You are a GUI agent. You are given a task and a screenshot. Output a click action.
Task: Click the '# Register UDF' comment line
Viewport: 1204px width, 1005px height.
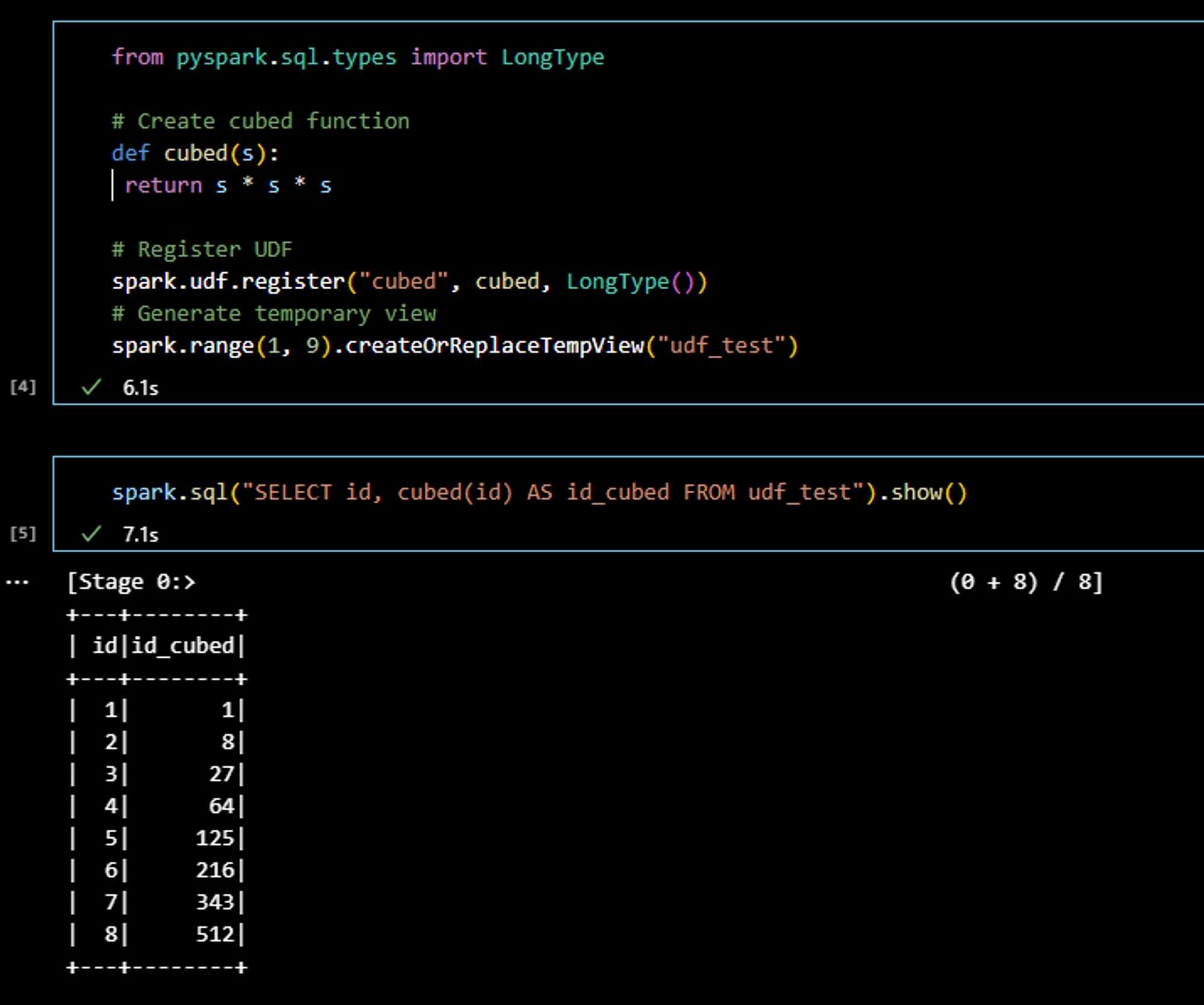pyautogui.click(x=202, y=249)
